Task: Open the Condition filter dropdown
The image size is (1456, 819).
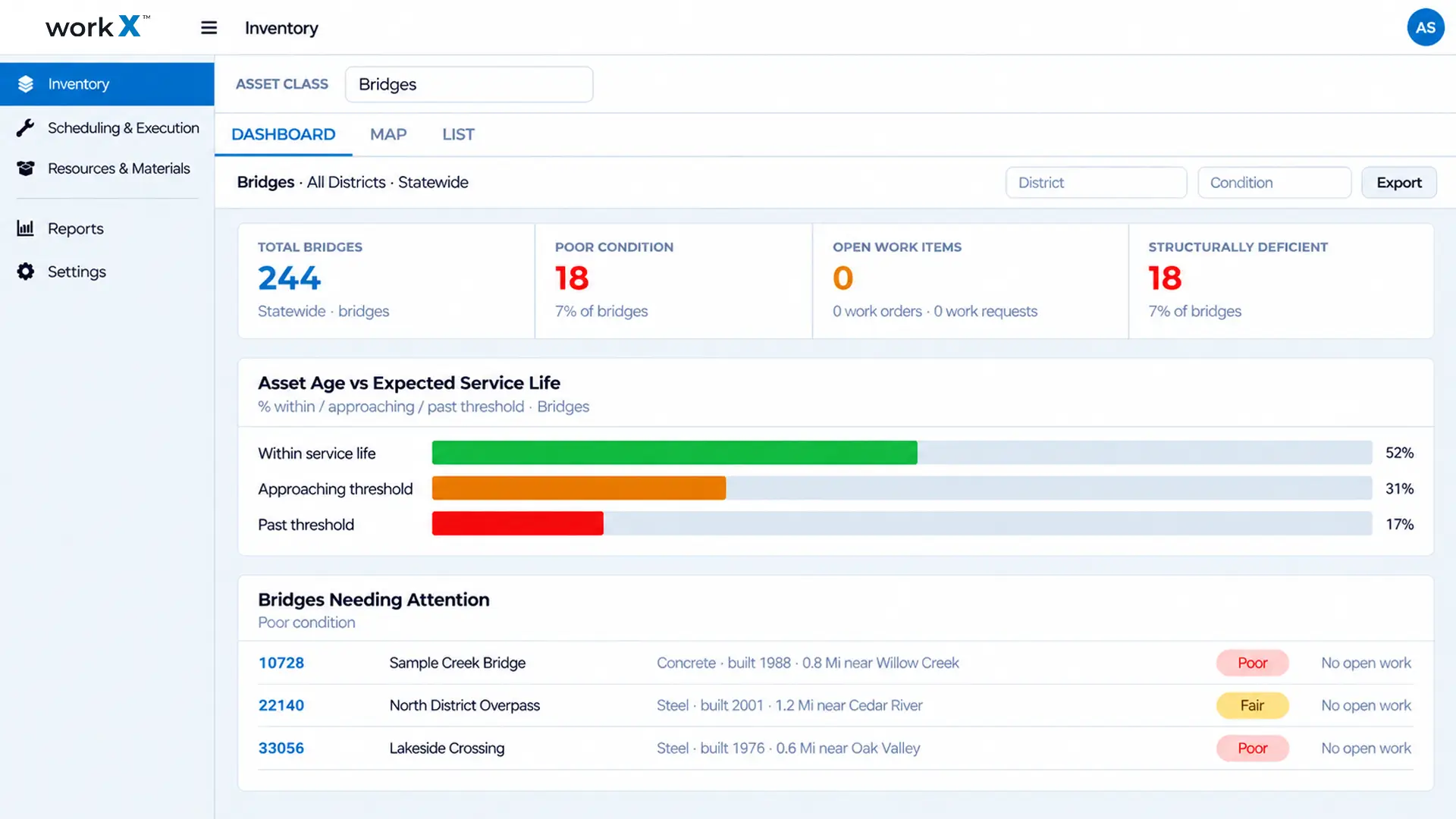Action: click(1274, 183)
